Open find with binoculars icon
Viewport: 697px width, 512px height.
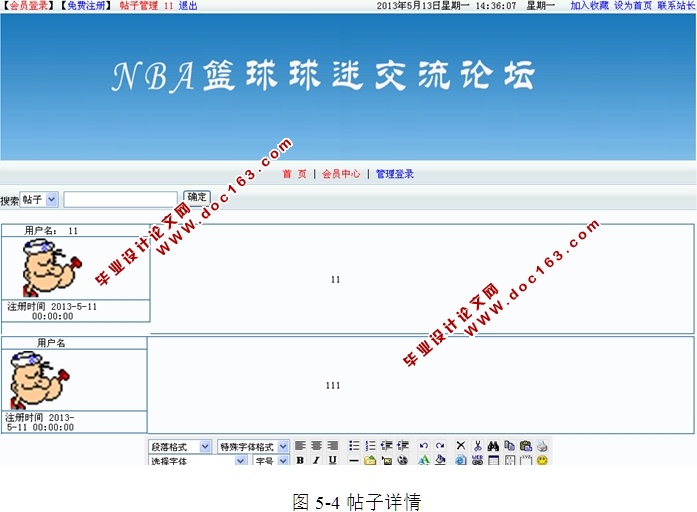tap(493, 445)
